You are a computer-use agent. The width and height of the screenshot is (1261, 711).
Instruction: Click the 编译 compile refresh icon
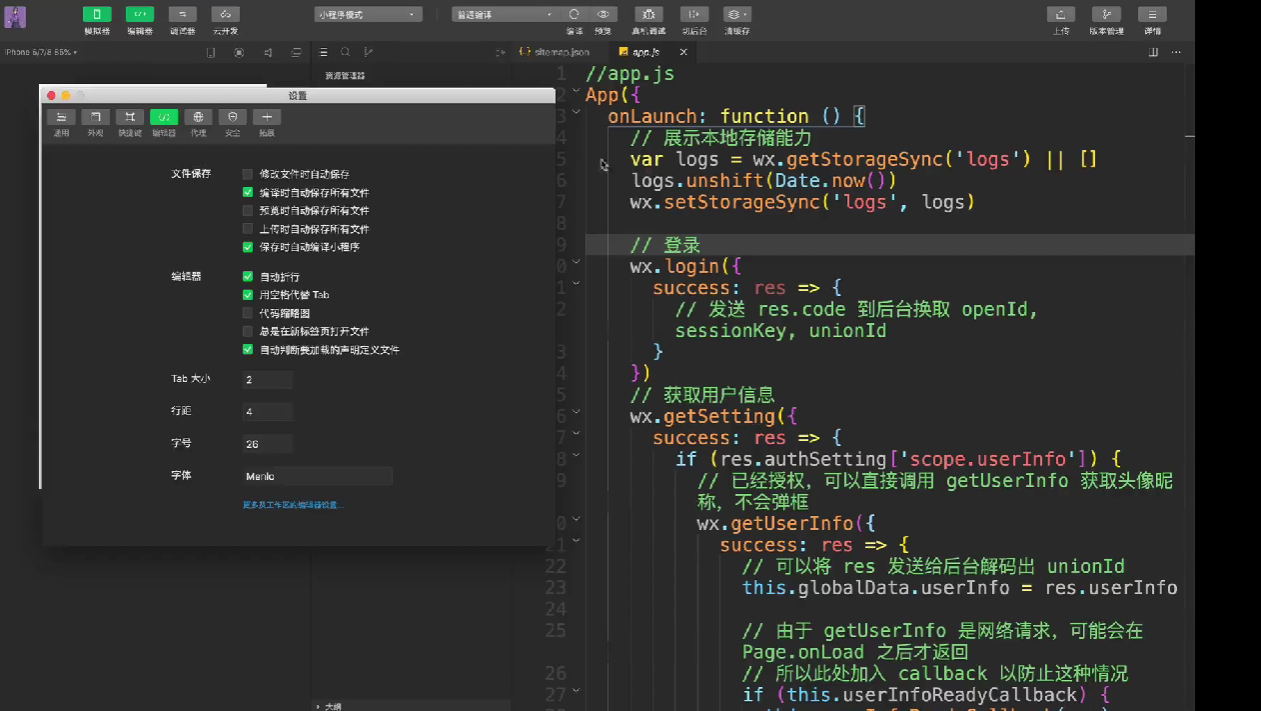click(x=574, y=15)
